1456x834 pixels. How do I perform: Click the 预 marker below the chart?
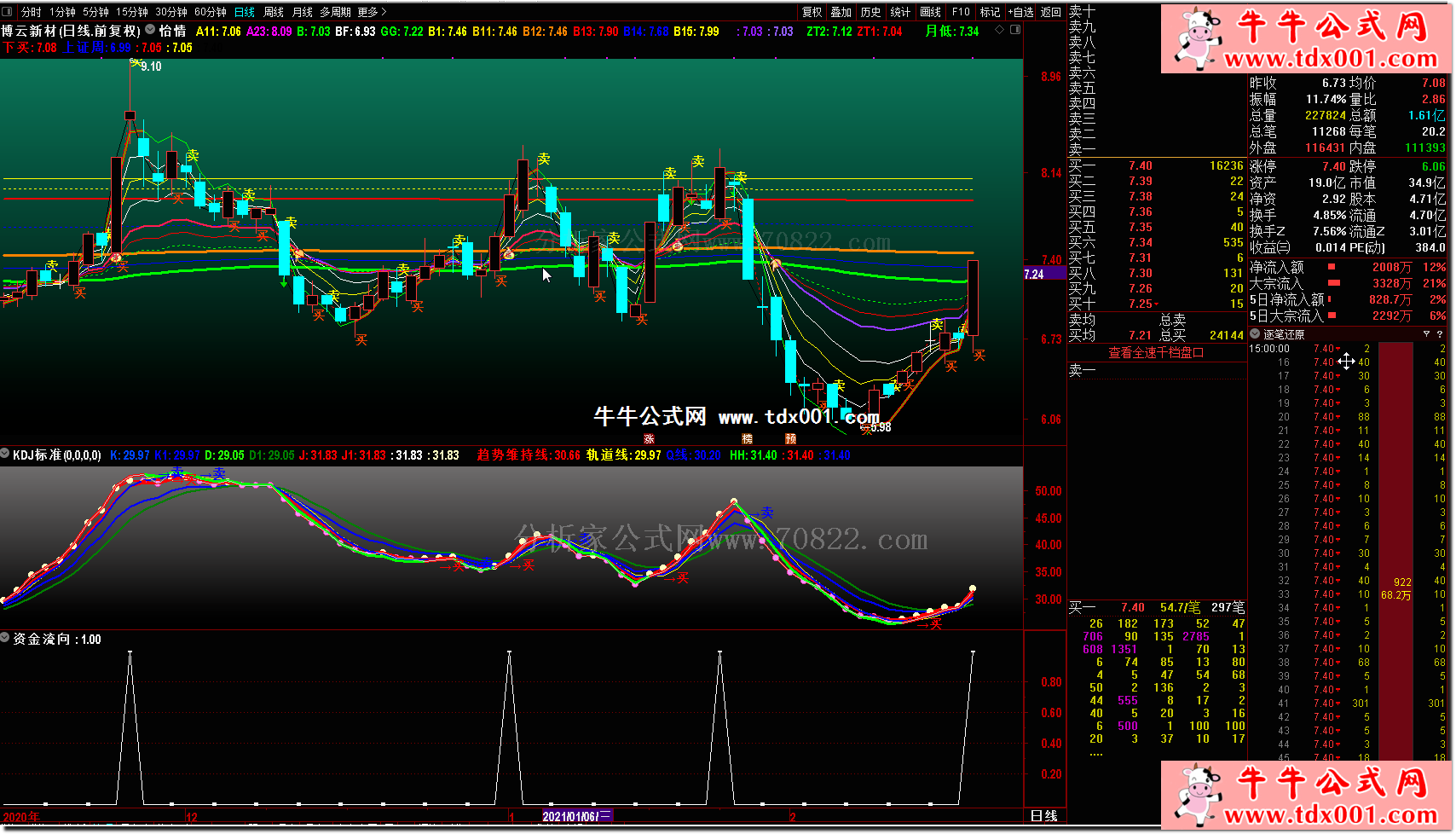click(x=790, y=438)
